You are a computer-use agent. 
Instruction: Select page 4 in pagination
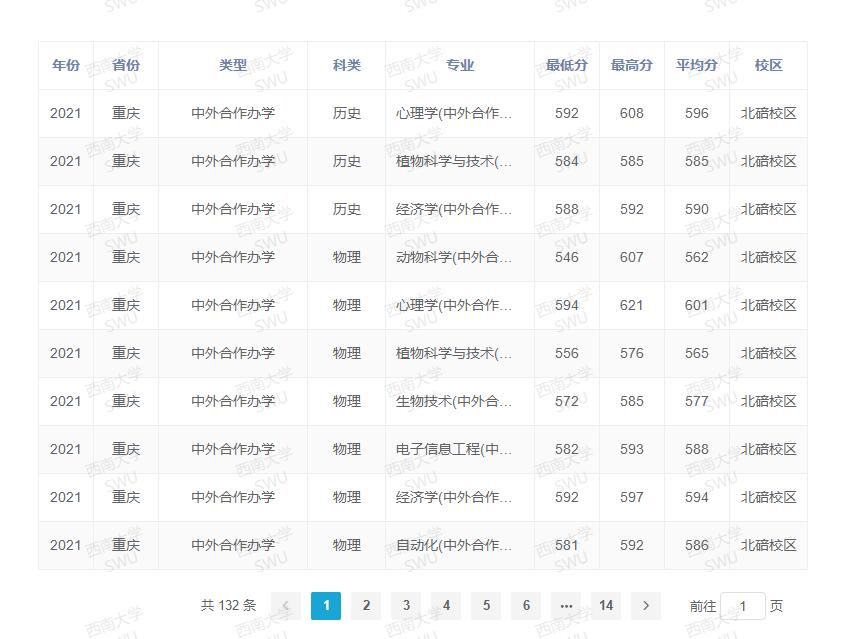tap(446, 606)
